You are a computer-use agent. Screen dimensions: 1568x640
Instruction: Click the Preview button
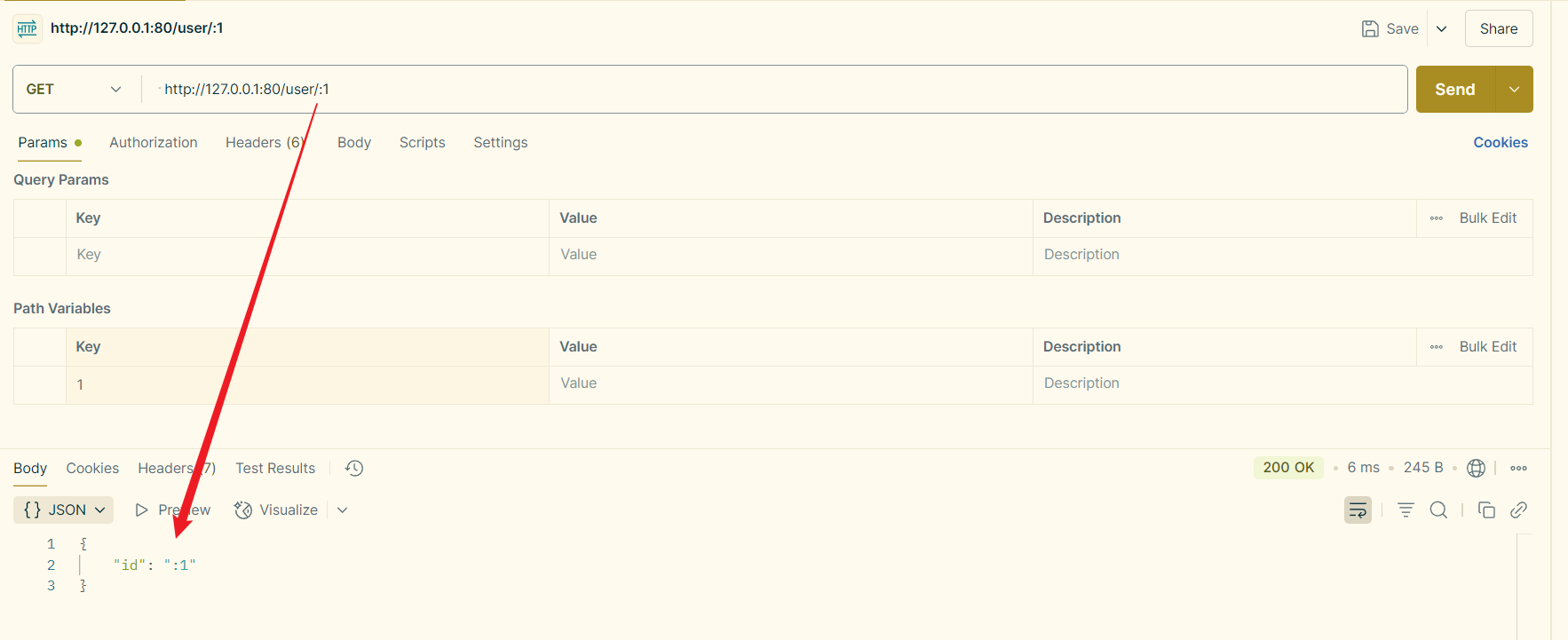[x=173, y=510]
